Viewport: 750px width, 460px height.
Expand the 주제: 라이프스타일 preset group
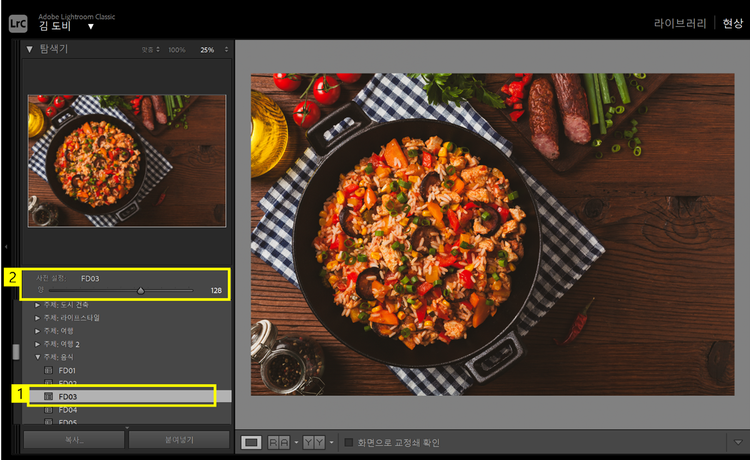pos(38,317)
